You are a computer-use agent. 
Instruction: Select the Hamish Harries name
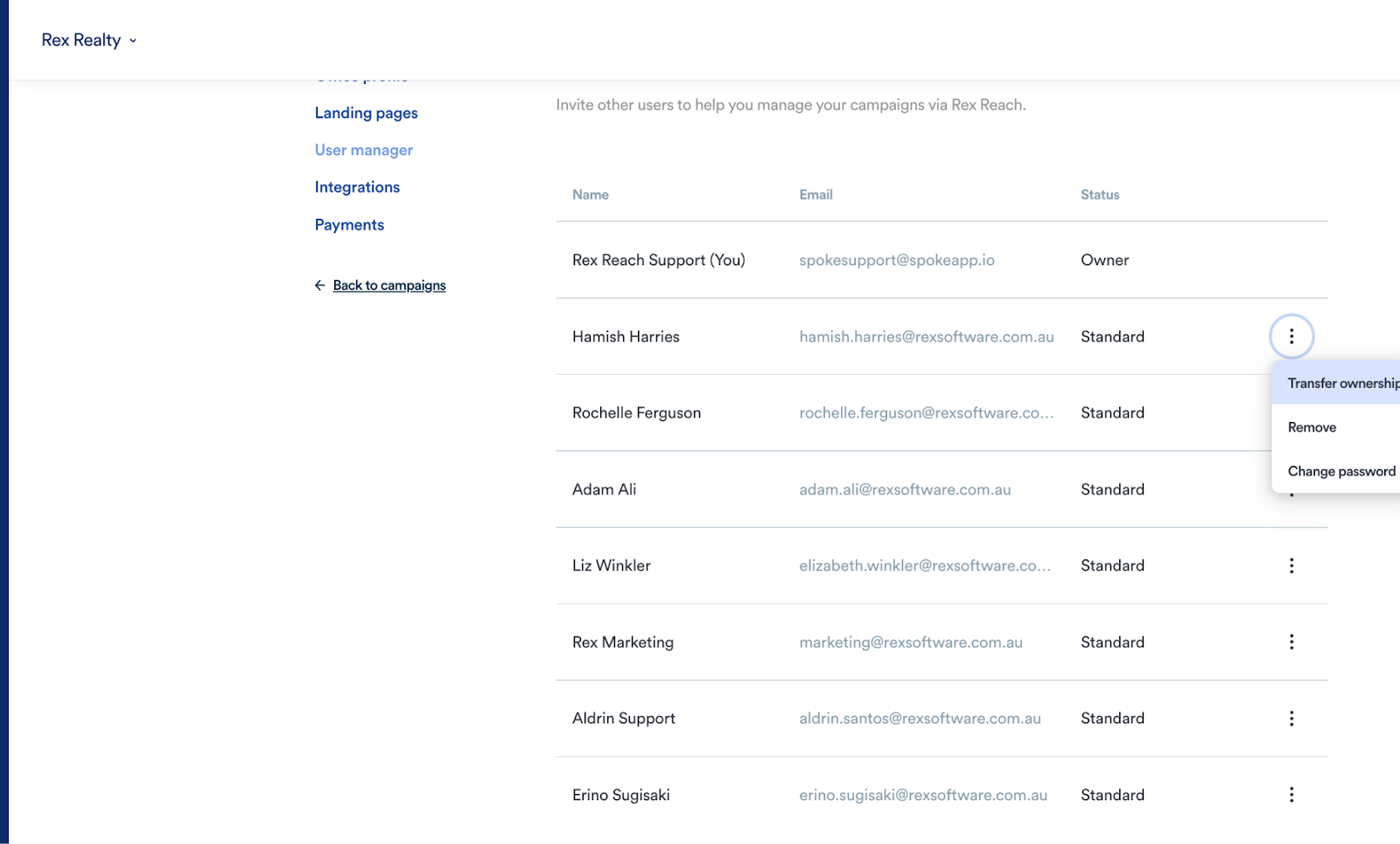pos(626,336)
